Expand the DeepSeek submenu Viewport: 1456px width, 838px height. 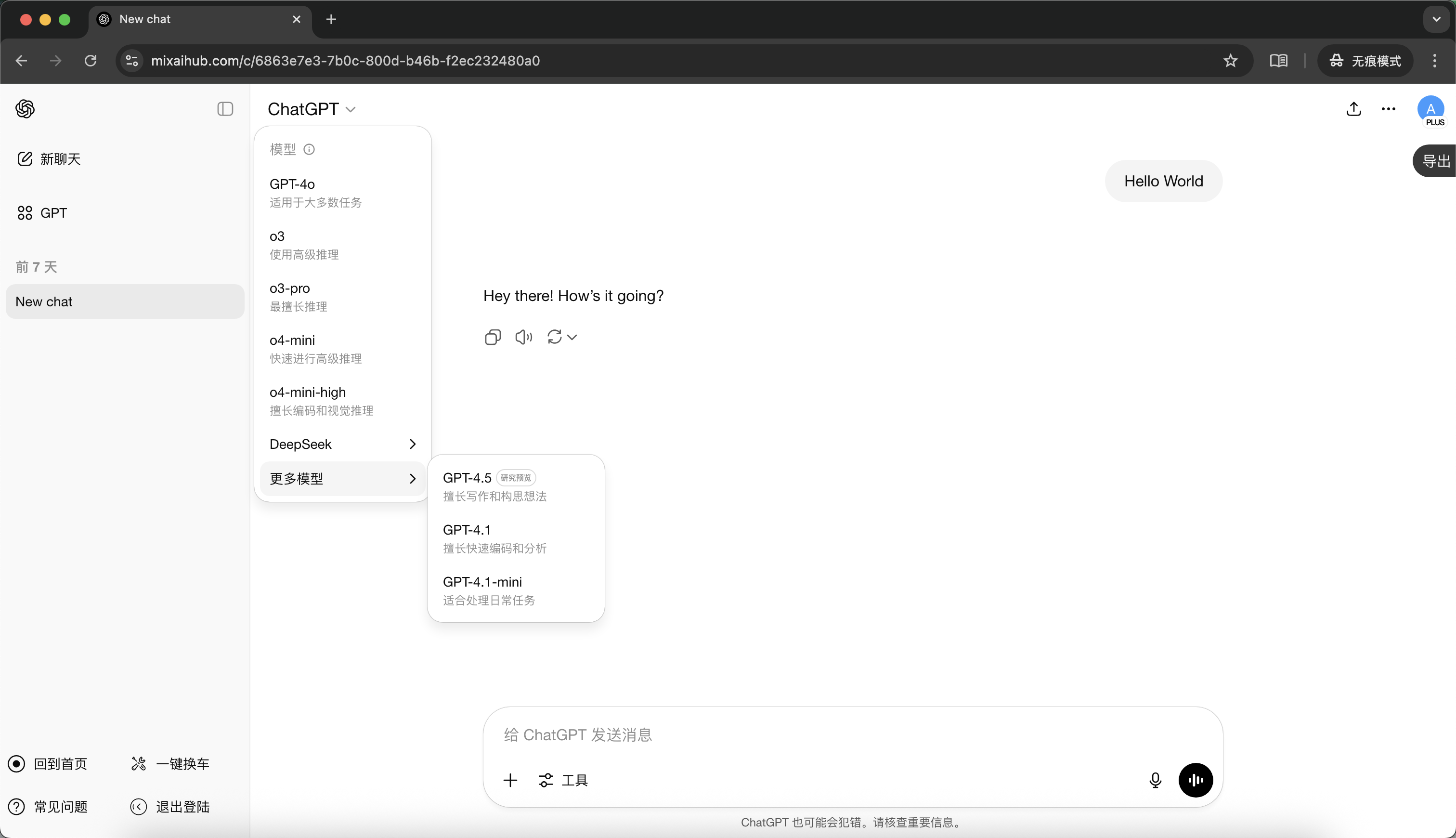tap(342, 444)
